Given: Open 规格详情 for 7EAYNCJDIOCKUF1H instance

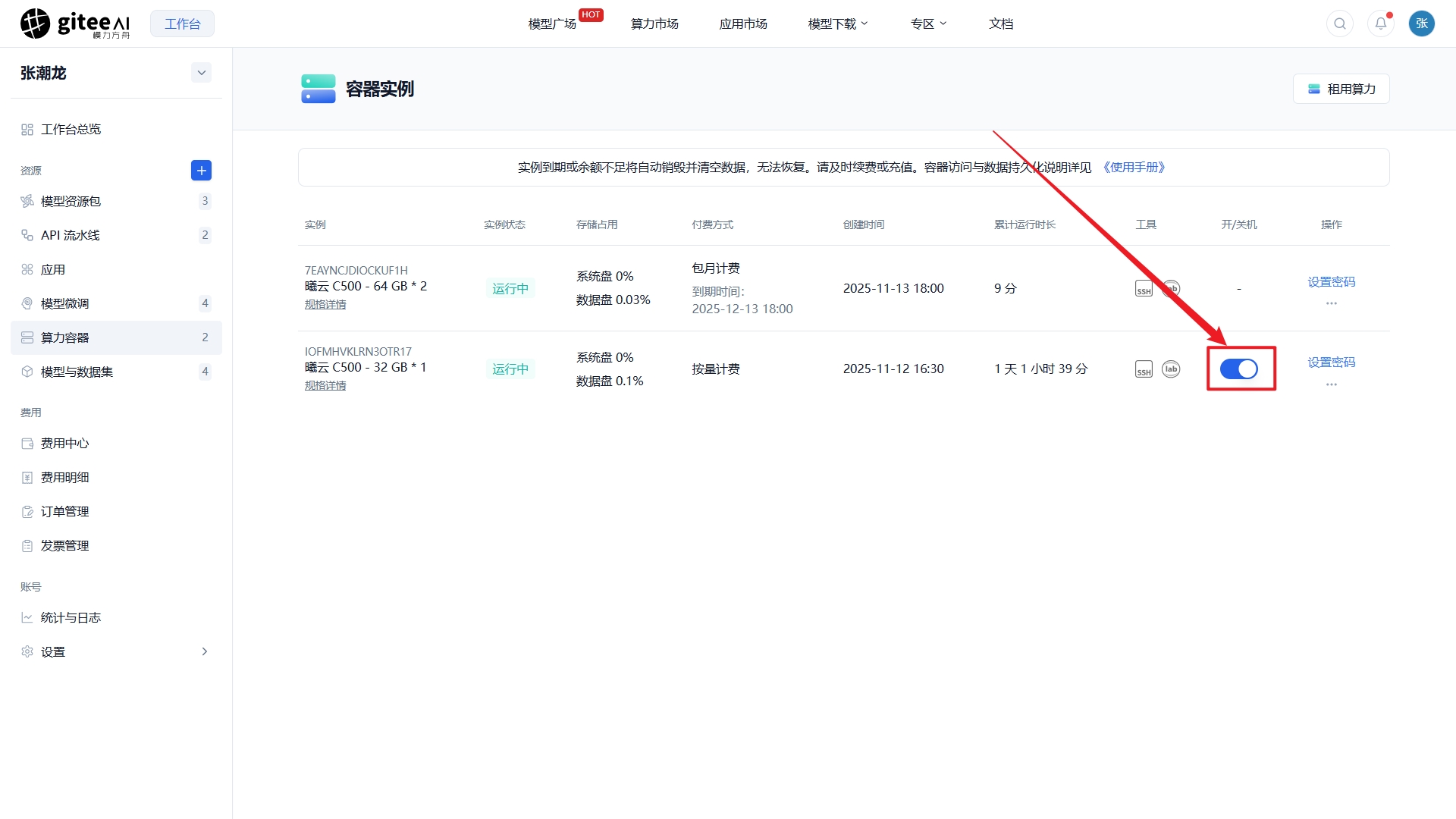Looking at the screenshot, I should (325, 304).
